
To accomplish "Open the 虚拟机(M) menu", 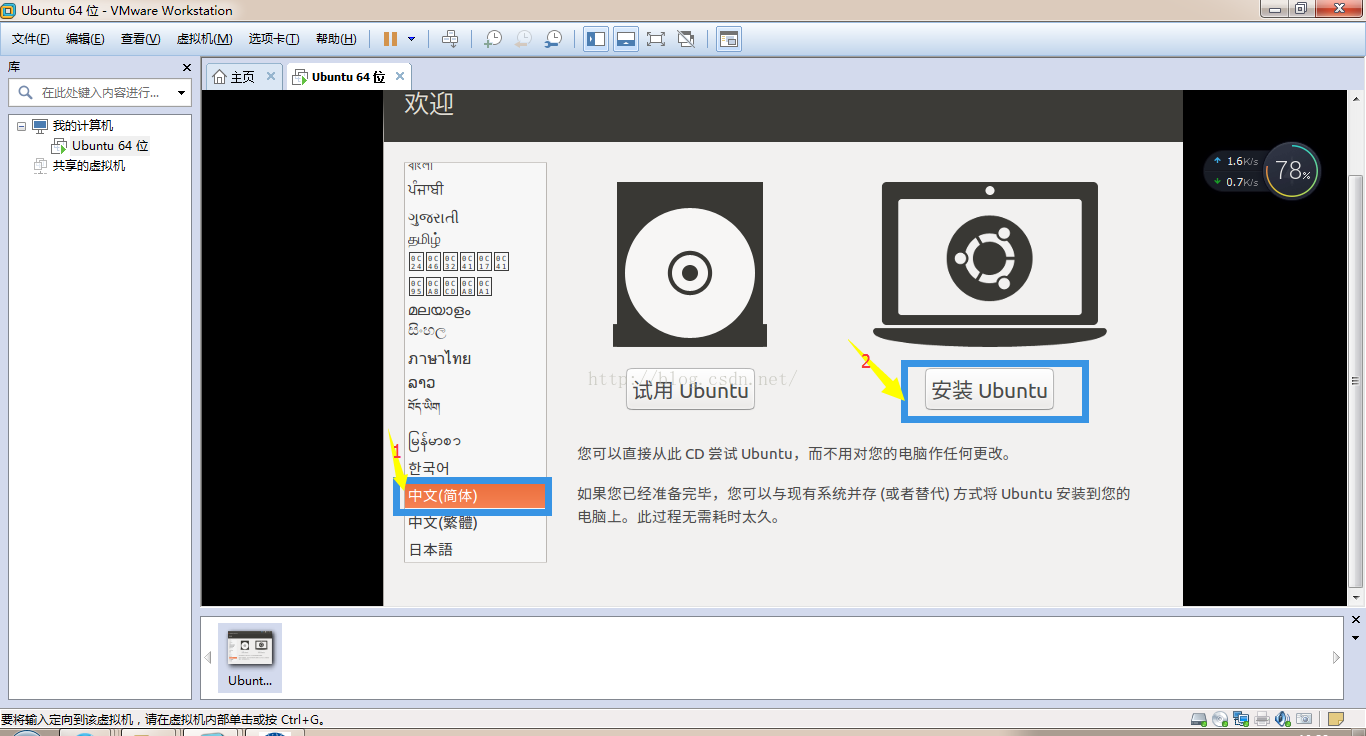I will (x=204, y=39).
